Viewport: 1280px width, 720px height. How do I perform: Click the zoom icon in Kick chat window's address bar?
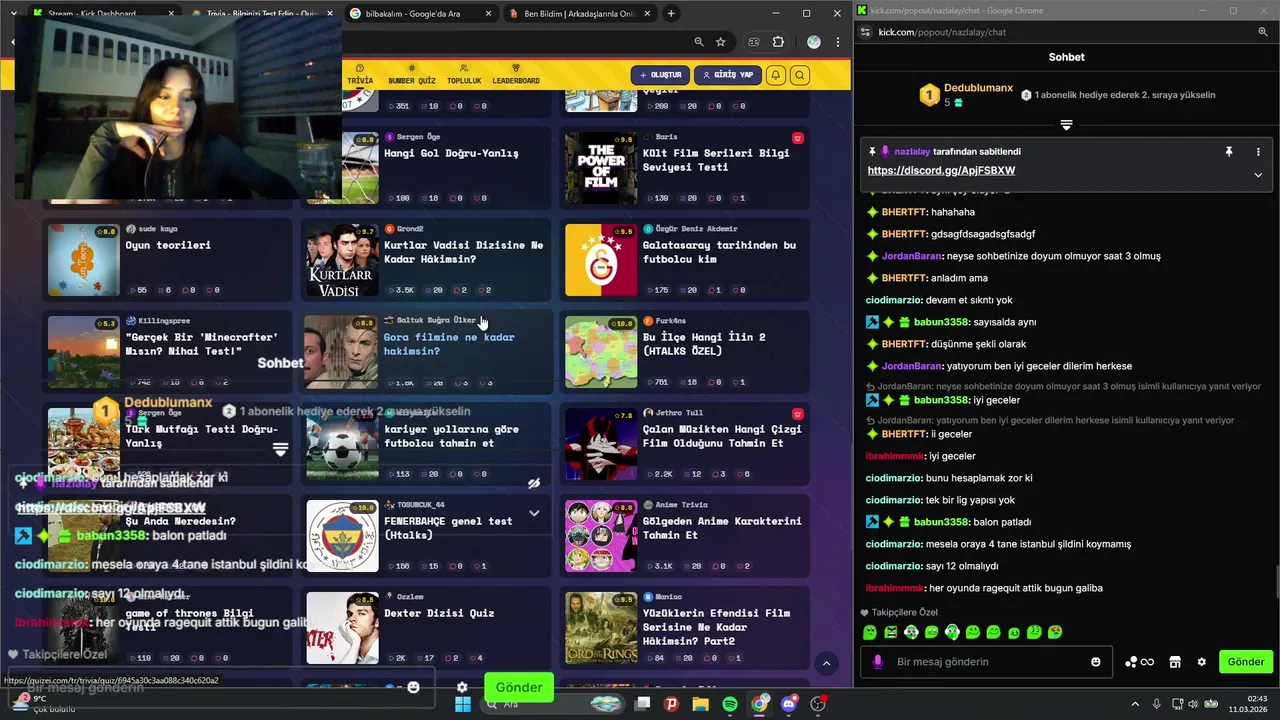point(1263,32)
